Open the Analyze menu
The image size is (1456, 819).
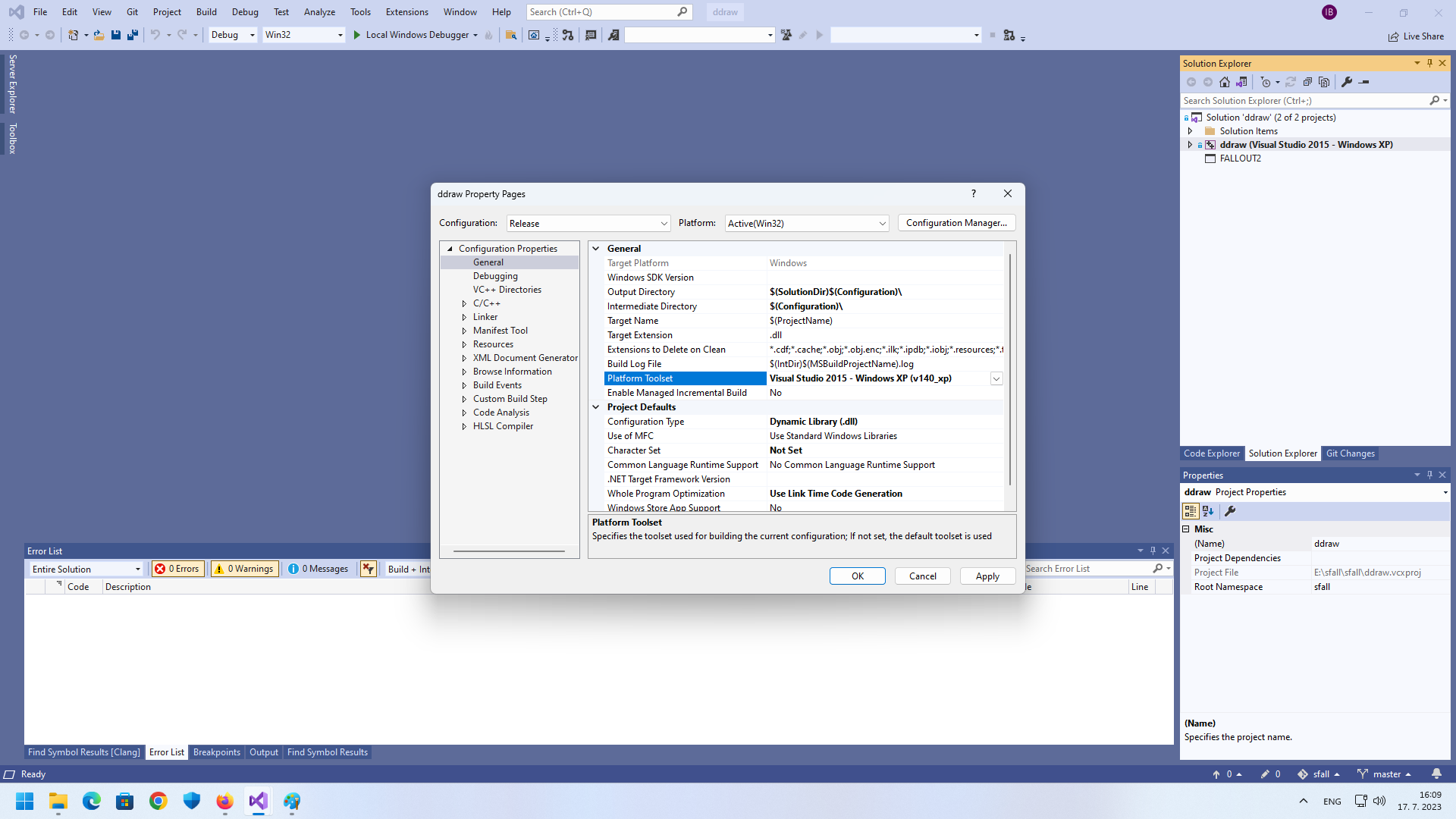point(319,12)
